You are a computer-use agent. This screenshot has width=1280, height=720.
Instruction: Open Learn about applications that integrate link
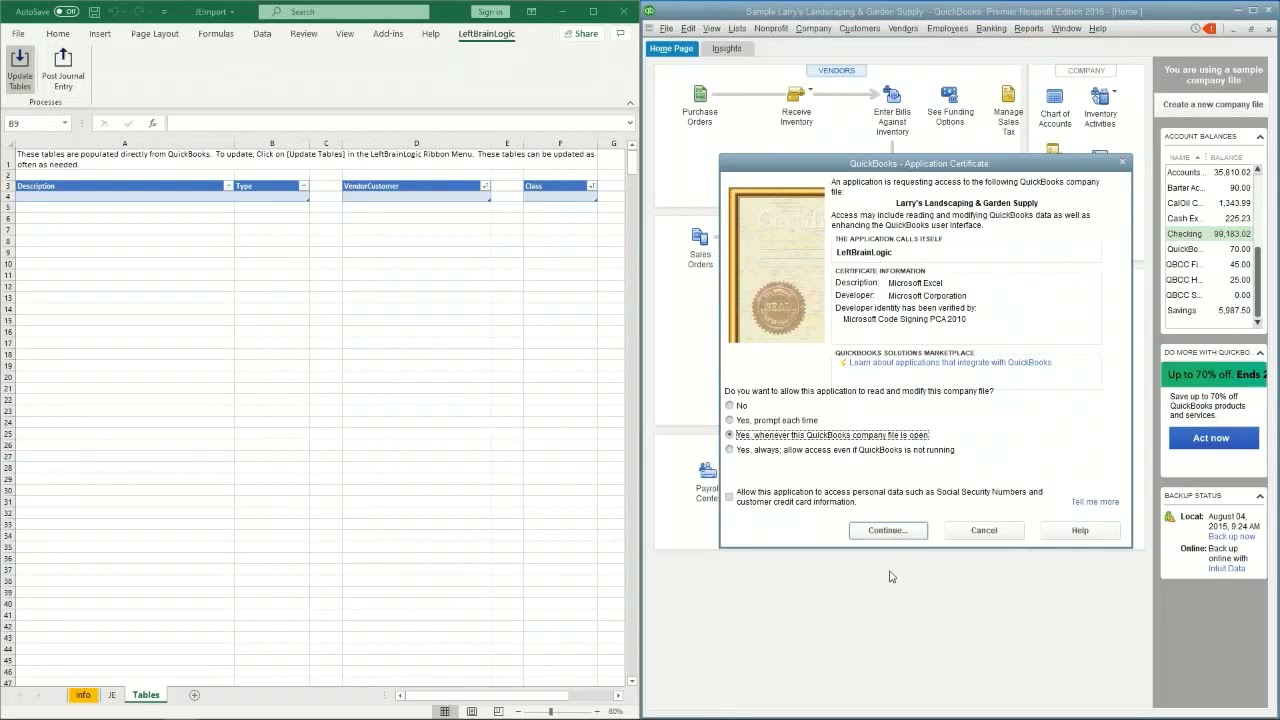point(950,363)
